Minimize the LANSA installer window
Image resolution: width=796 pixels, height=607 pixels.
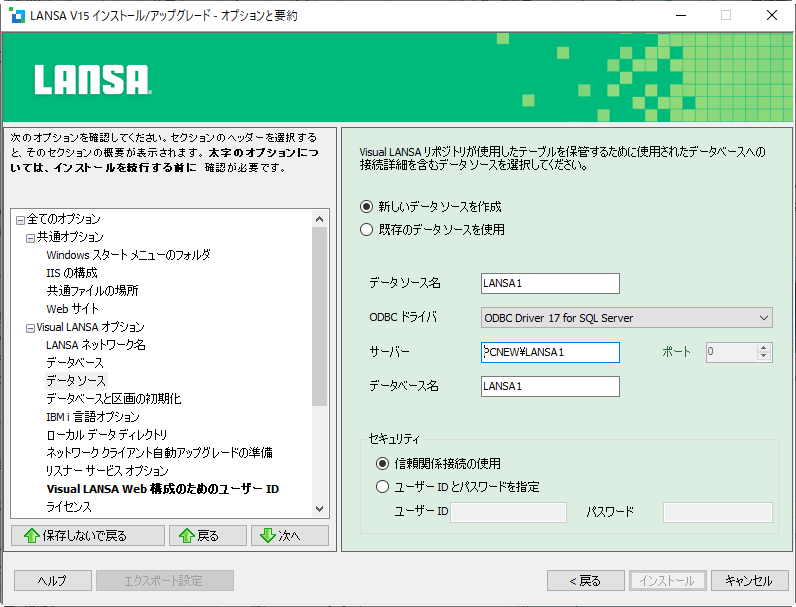681,15
